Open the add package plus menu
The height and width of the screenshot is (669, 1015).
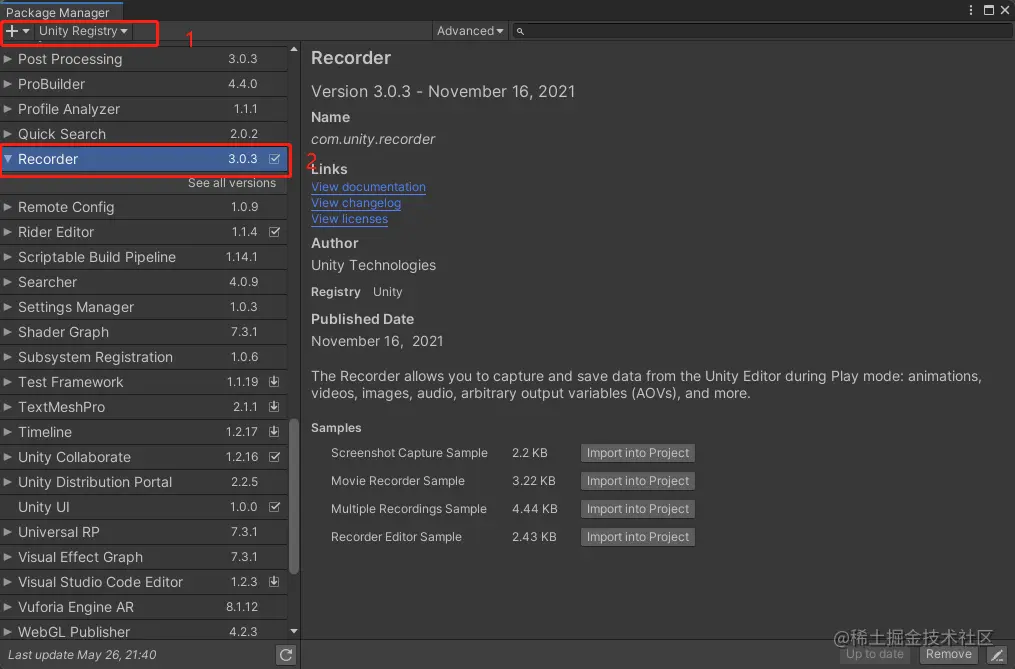17,30
